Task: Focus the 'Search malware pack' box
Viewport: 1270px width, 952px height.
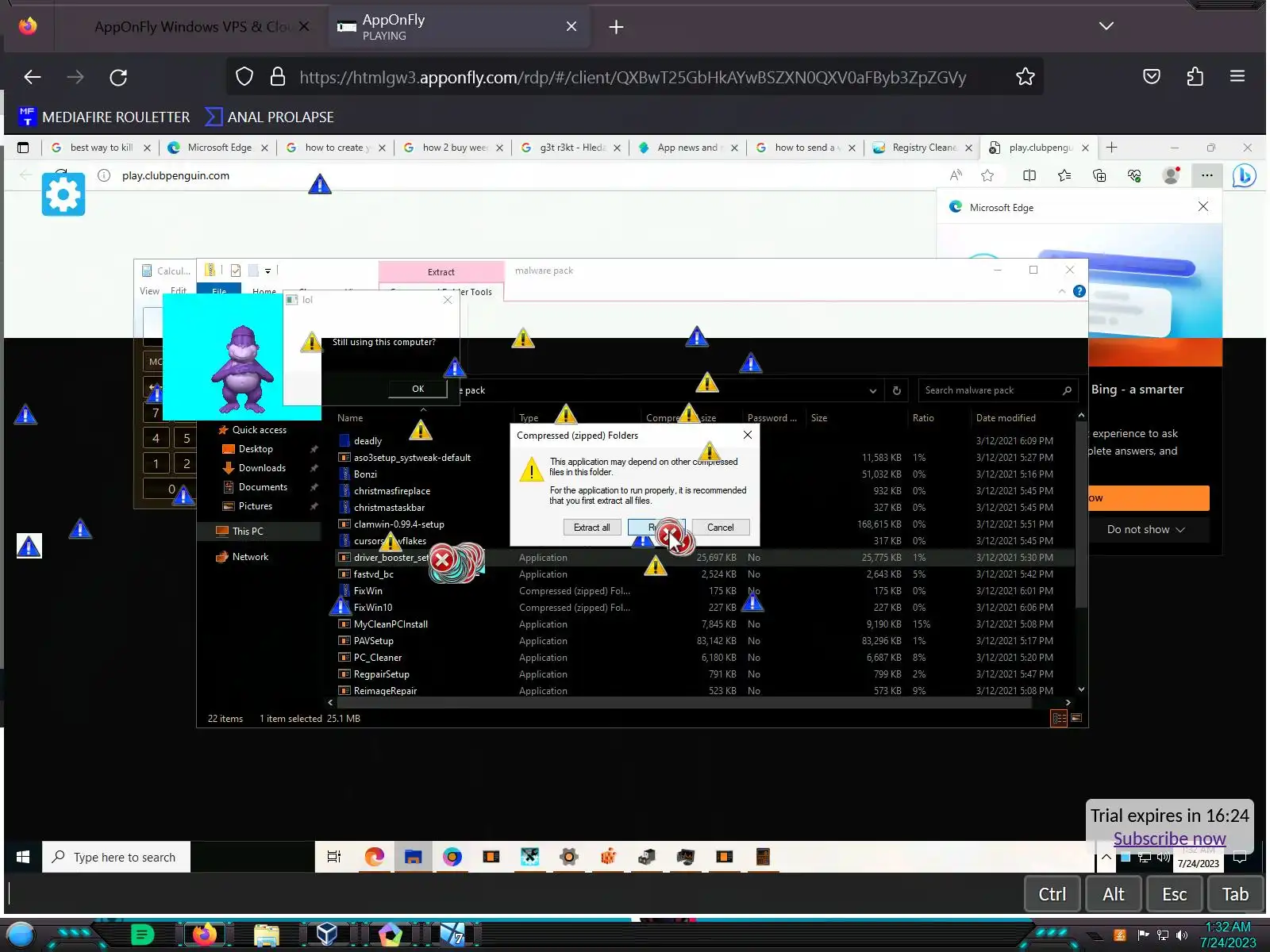Action: (998, 390)
